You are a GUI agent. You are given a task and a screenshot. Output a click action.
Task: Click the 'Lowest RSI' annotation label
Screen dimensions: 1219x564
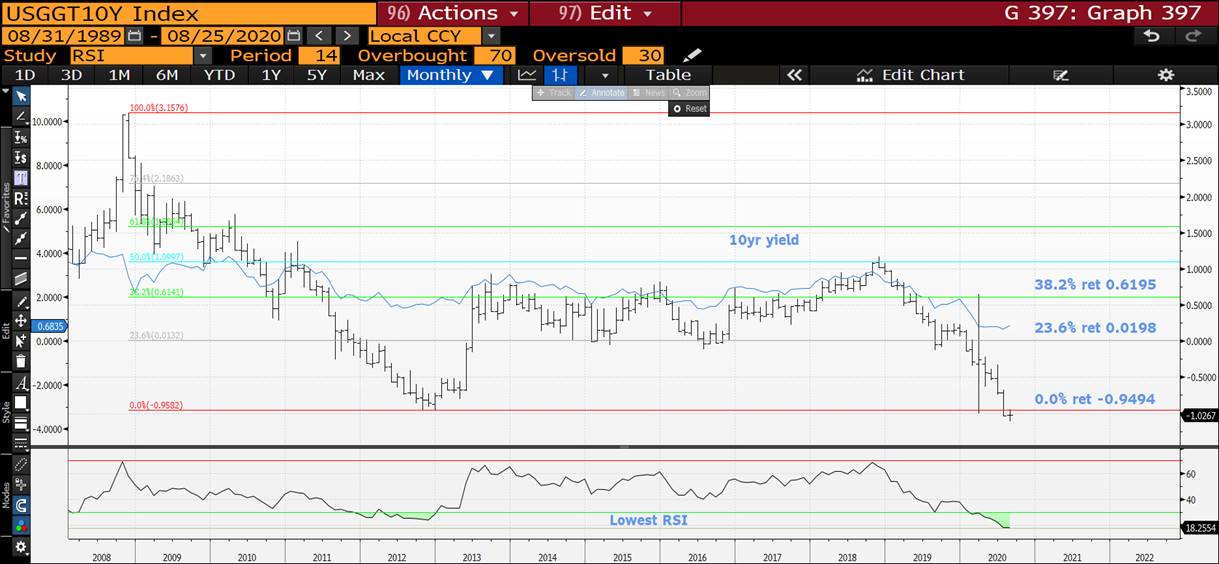650,520
